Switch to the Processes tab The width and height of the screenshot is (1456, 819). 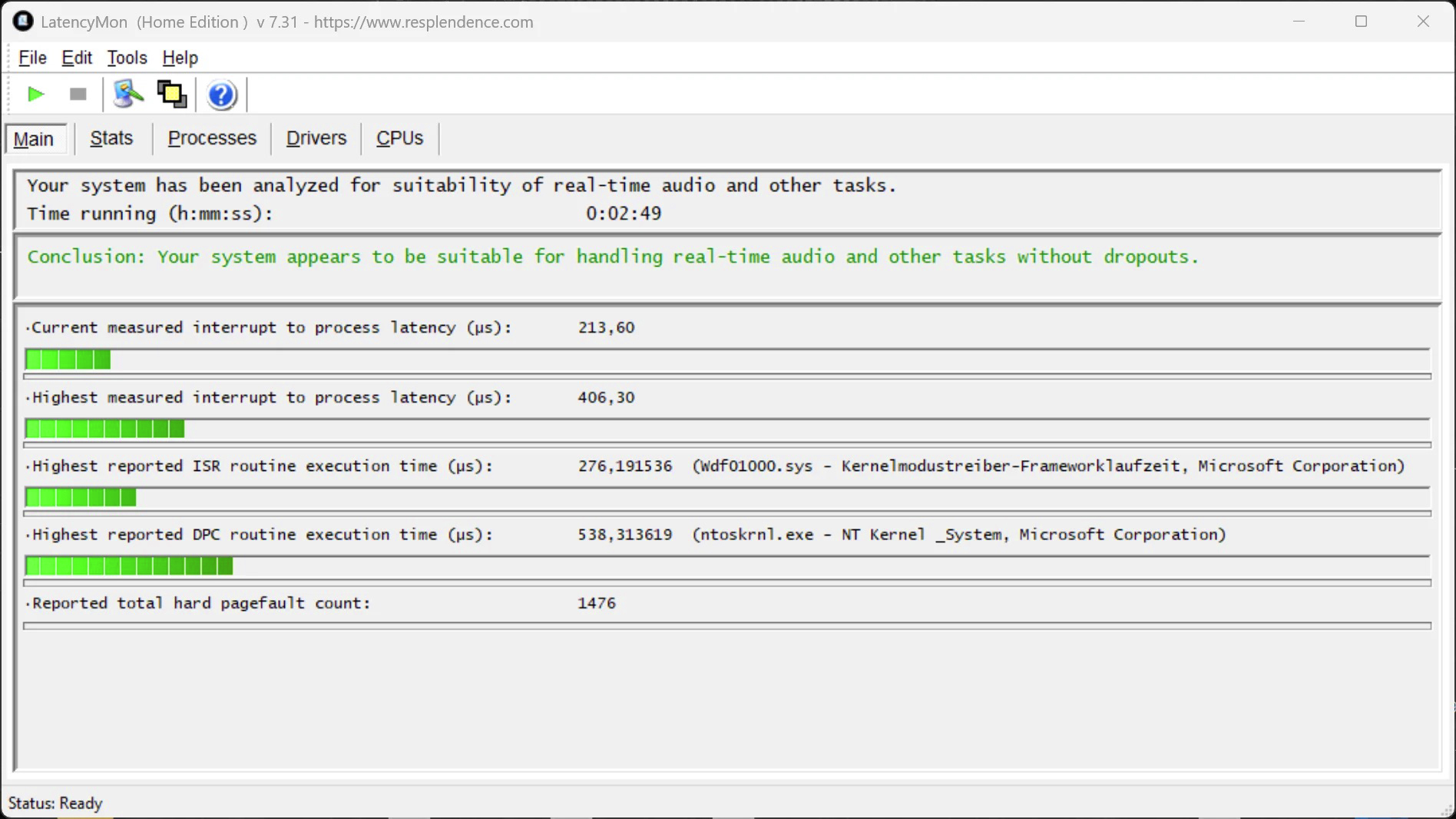point(212,138)
